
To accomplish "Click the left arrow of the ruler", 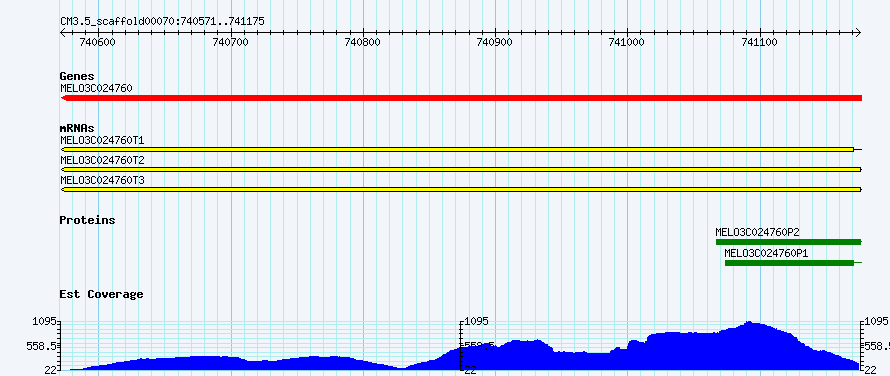I will pyautogui.click(x=64, y=32).
